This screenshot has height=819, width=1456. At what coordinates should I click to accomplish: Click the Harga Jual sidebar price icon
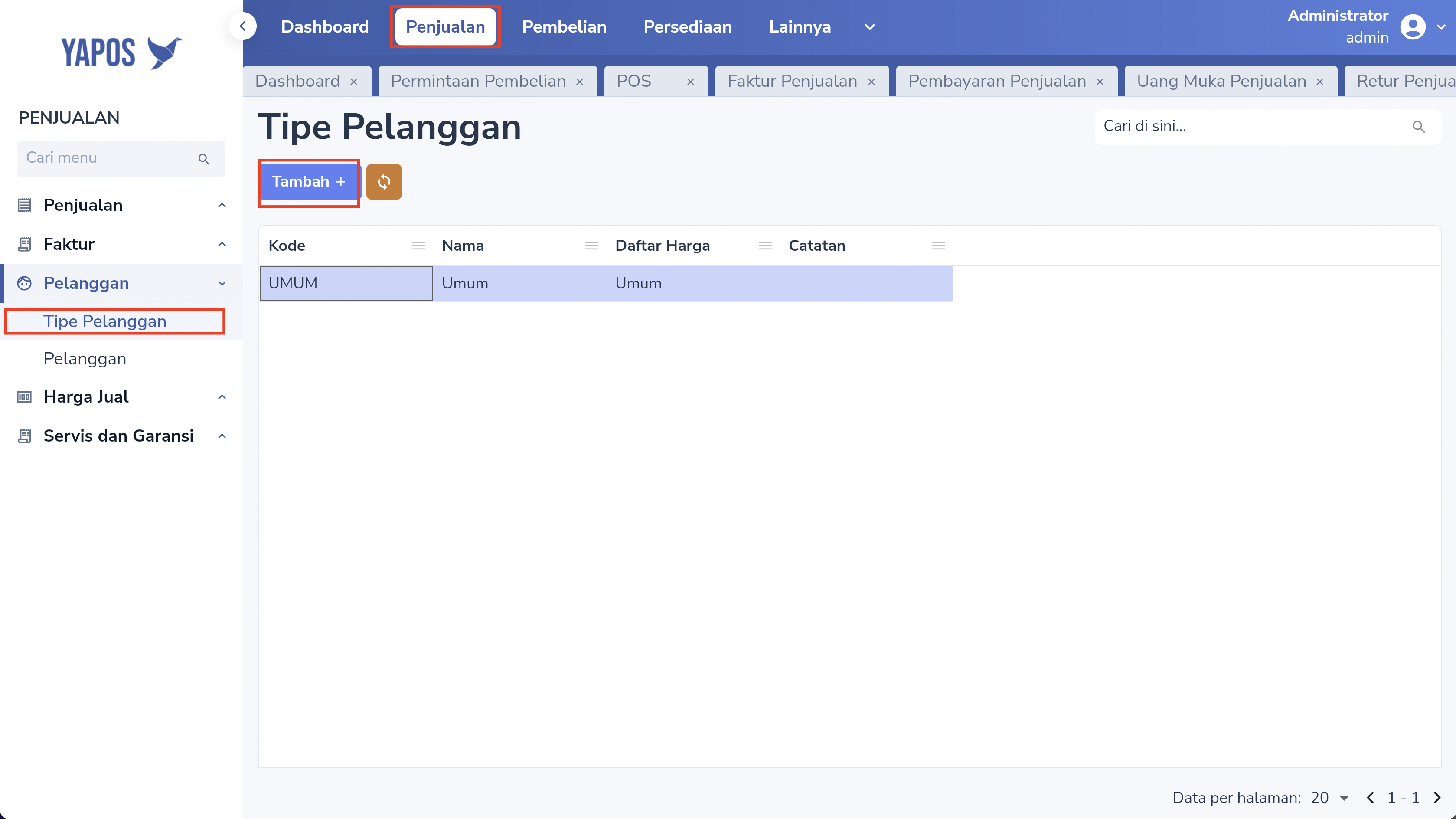tap(24, 396)
